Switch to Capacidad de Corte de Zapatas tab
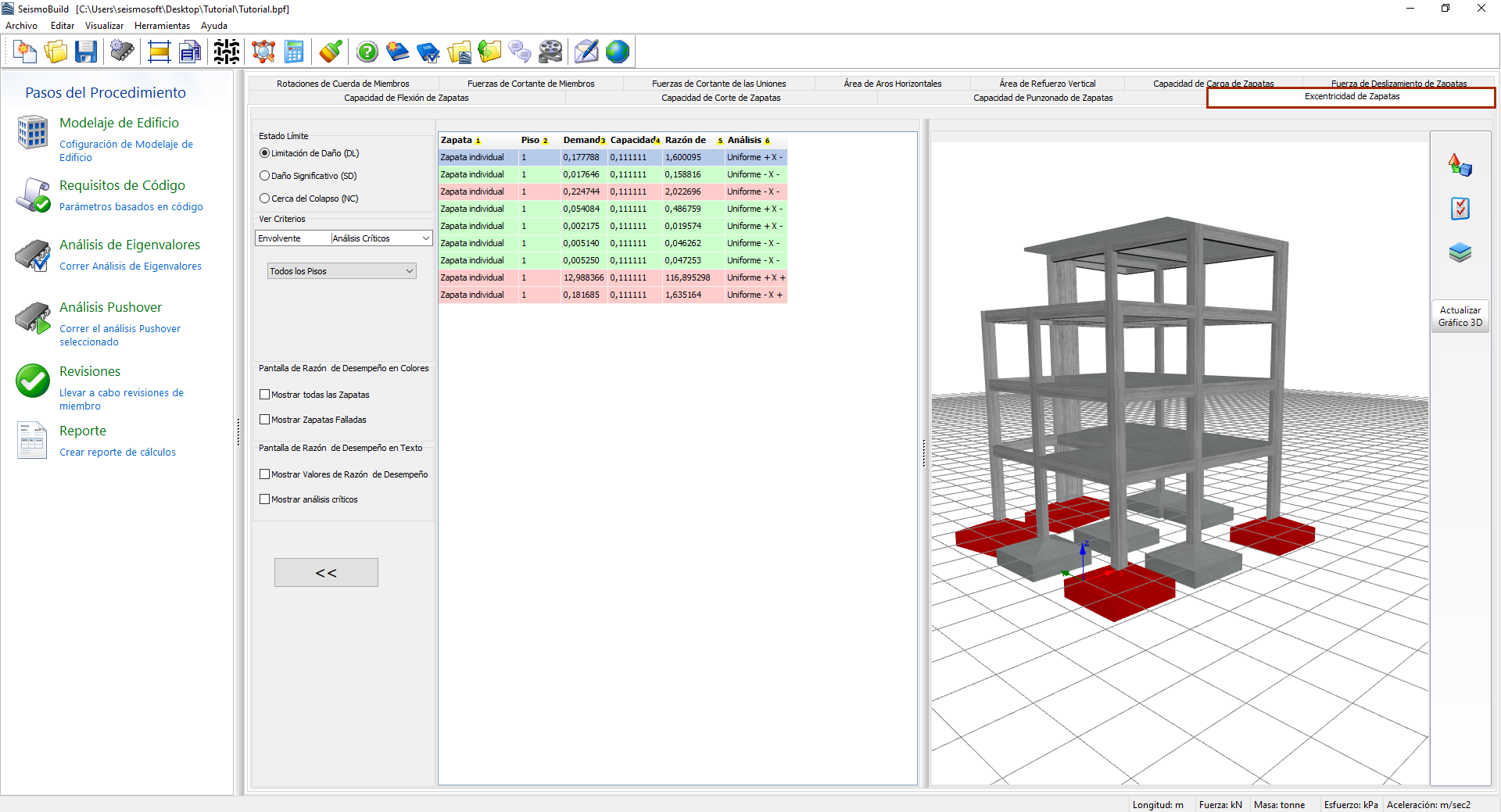The width and height of the screenshot is (1501, 812). [x=720, y=98]
